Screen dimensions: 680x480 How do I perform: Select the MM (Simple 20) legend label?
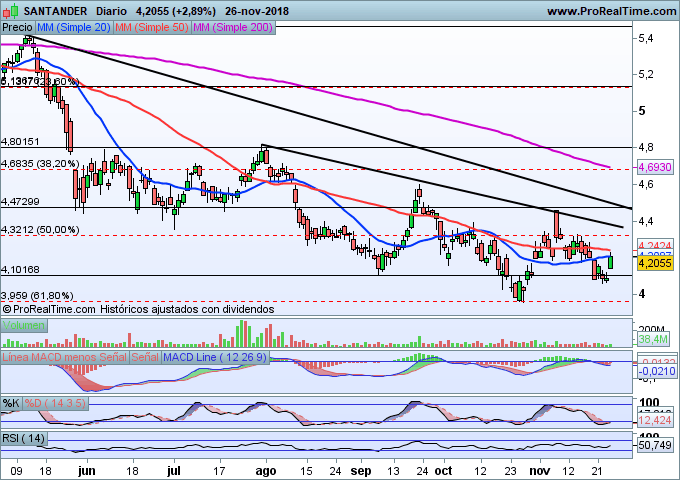(74, 27)
